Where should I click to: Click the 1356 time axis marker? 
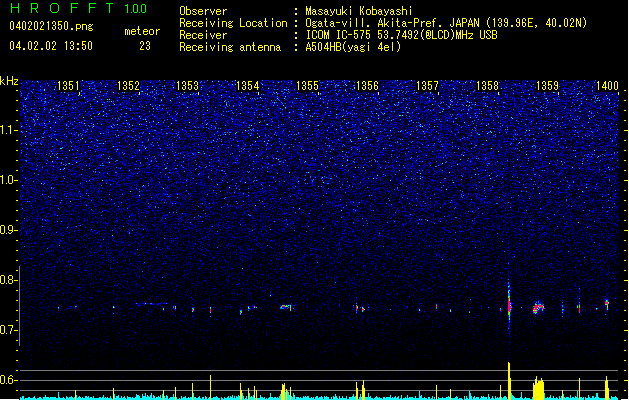click(367, 86)
